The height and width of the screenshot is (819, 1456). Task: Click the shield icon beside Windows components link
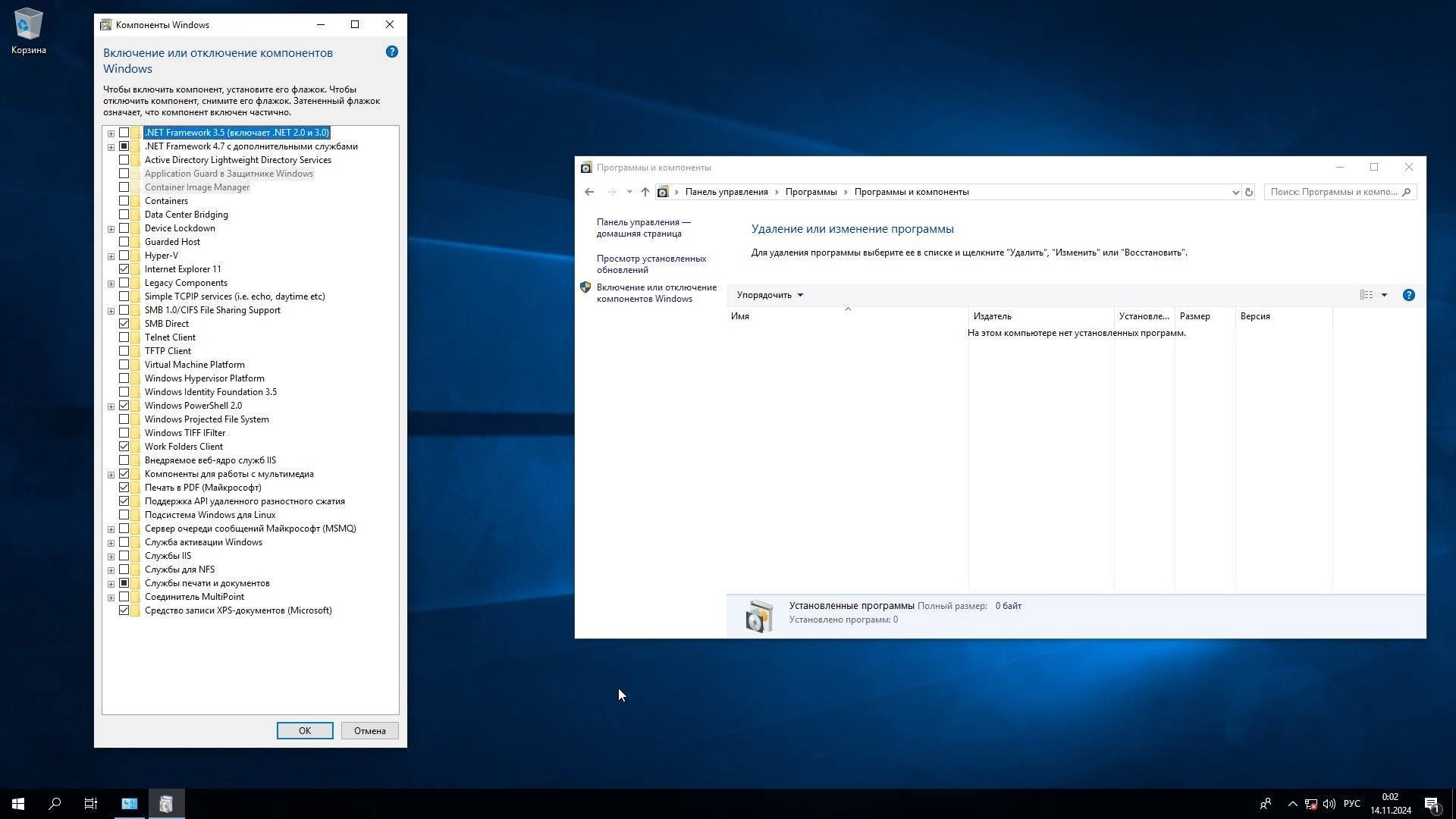pos(585,287)
